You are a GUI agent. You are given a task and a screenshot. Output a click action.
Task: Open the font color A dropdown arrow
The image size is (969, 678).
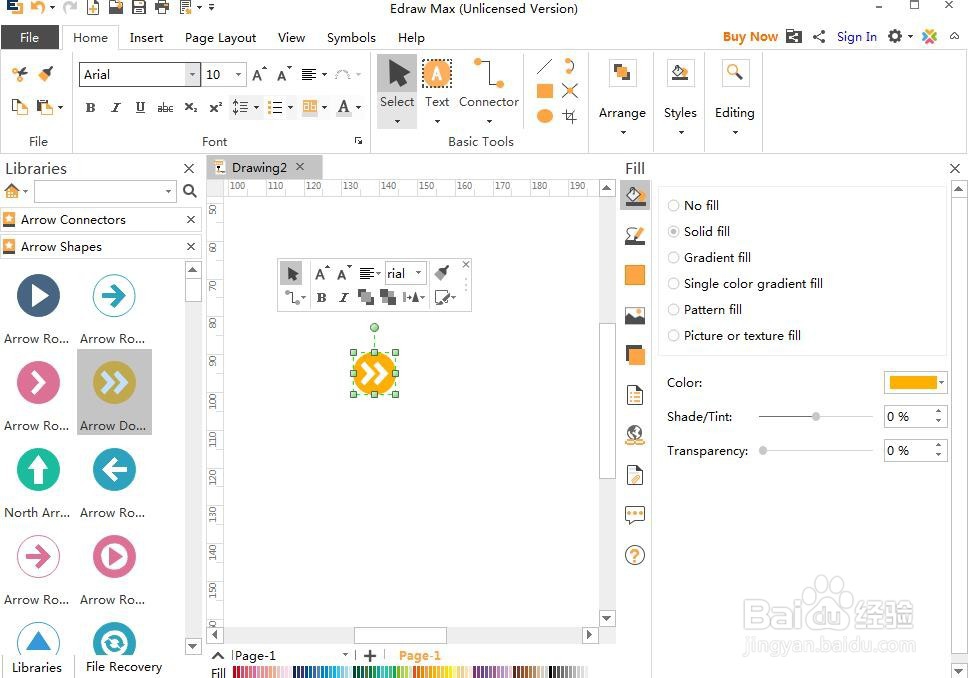pos(358,108)
